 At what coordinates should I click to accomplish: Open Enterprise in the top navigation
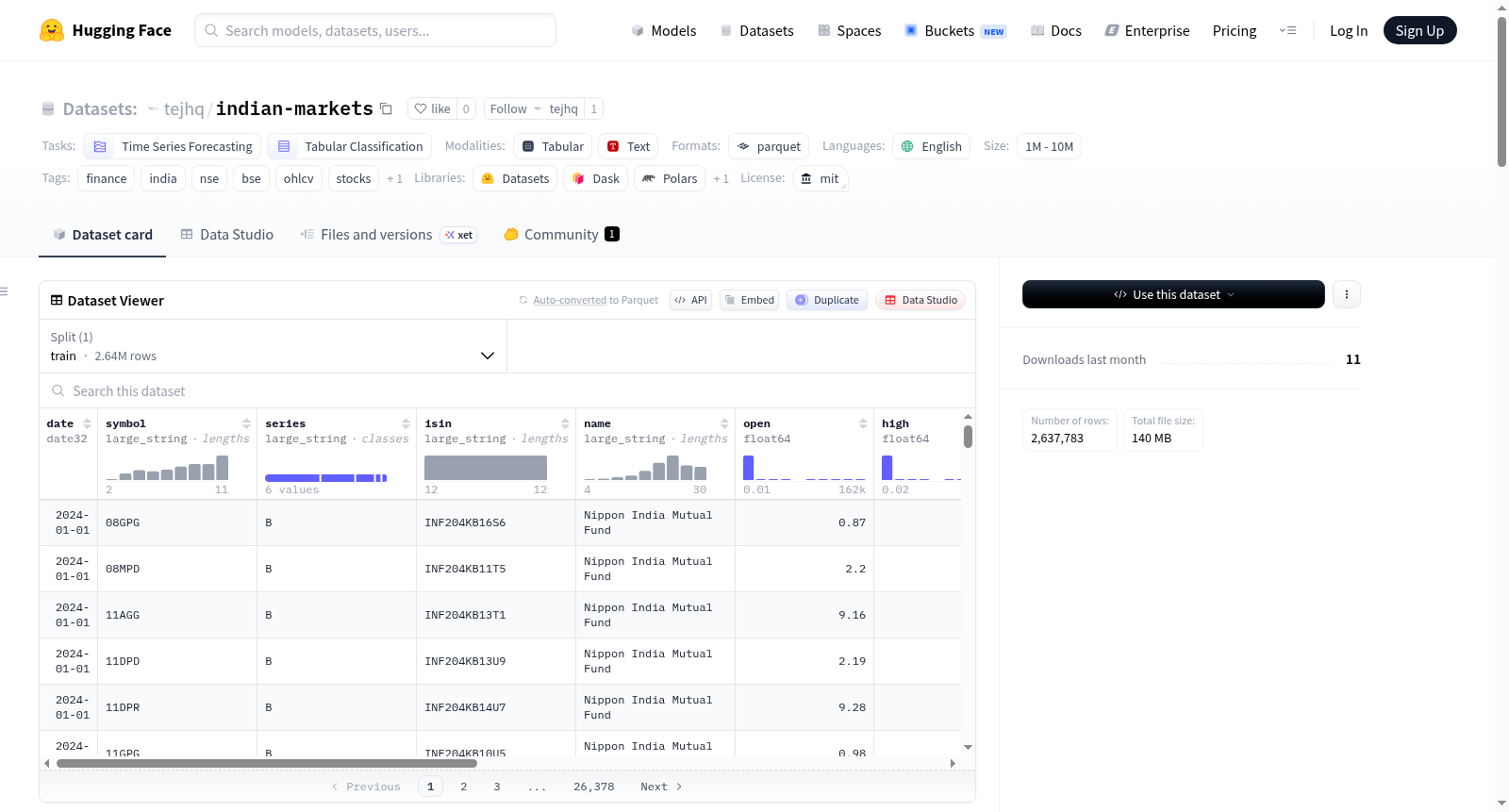tap(1147, 30)
